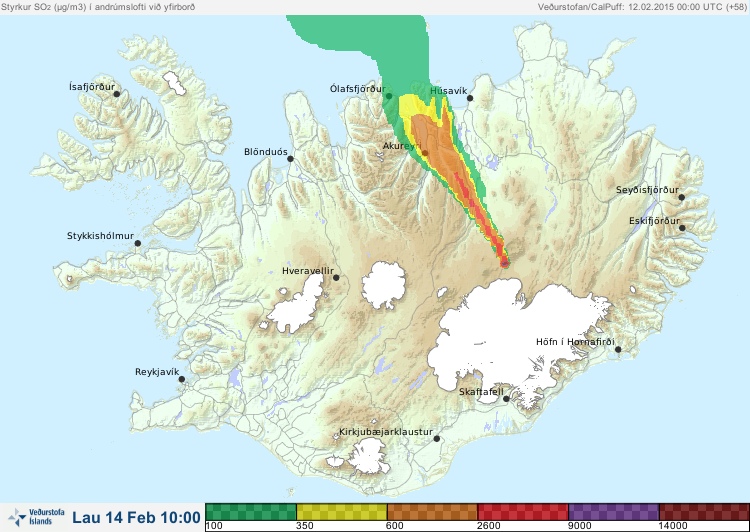The height and width of the screenshot is (532, 750).
Task: Click the 'Reykjavík' label
Action: click(157, 372)
